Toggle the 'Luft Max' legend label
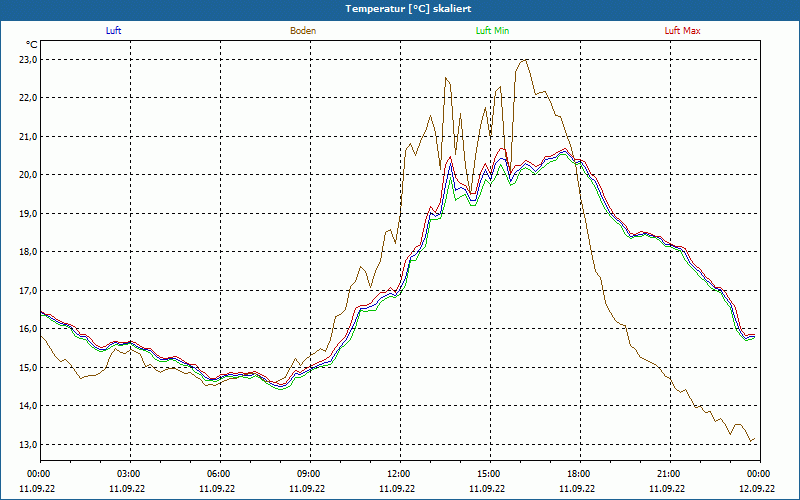800x500 pixels. (x=683, y=31)
